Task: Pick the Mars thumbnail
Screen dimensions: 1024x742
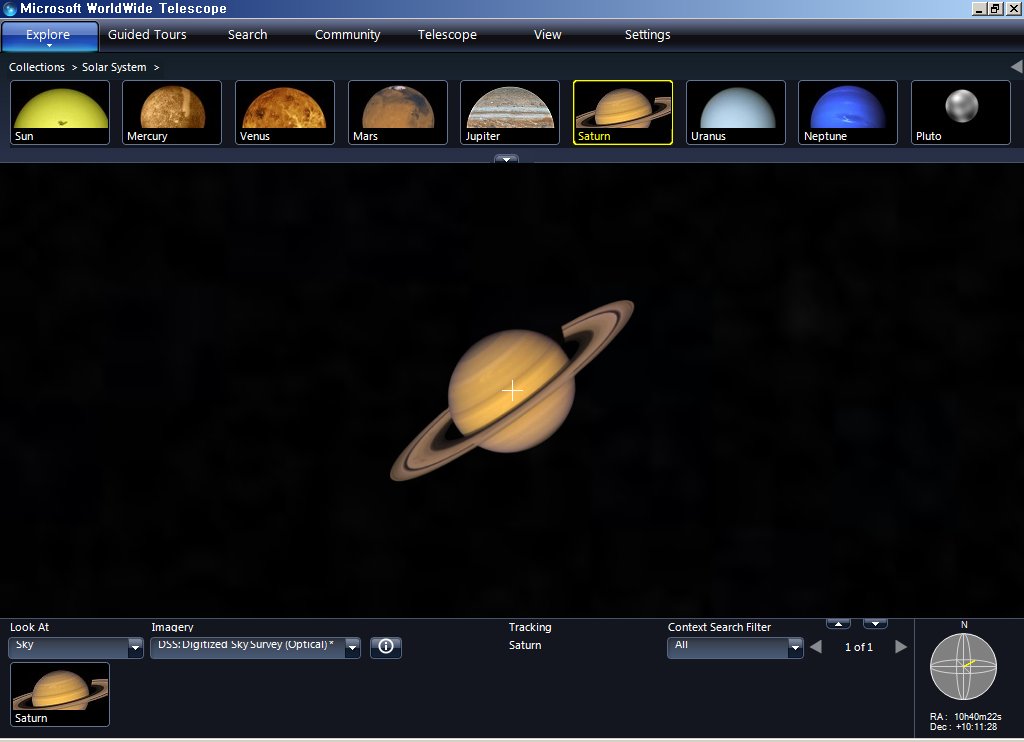Action: [x=398, y=112]
